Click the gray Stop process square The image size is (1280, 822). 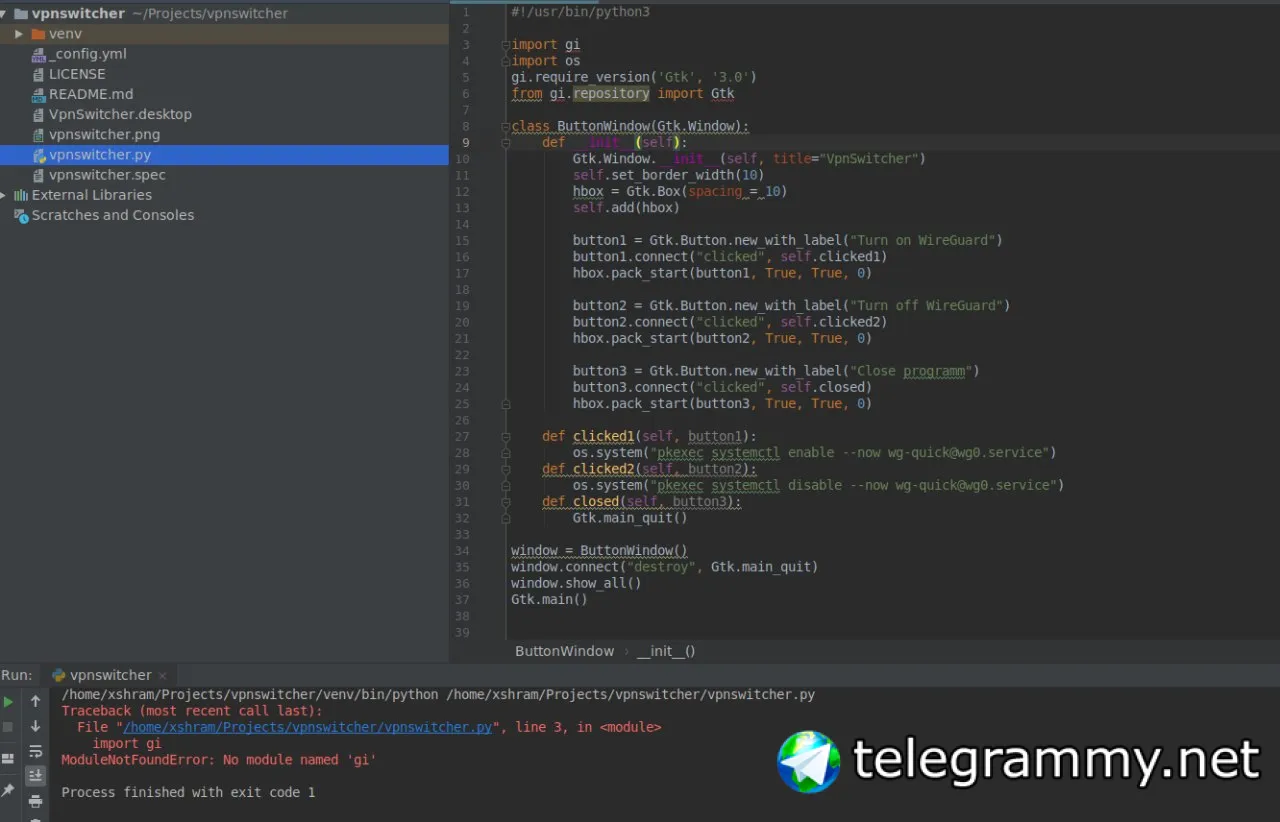(8, 727)
